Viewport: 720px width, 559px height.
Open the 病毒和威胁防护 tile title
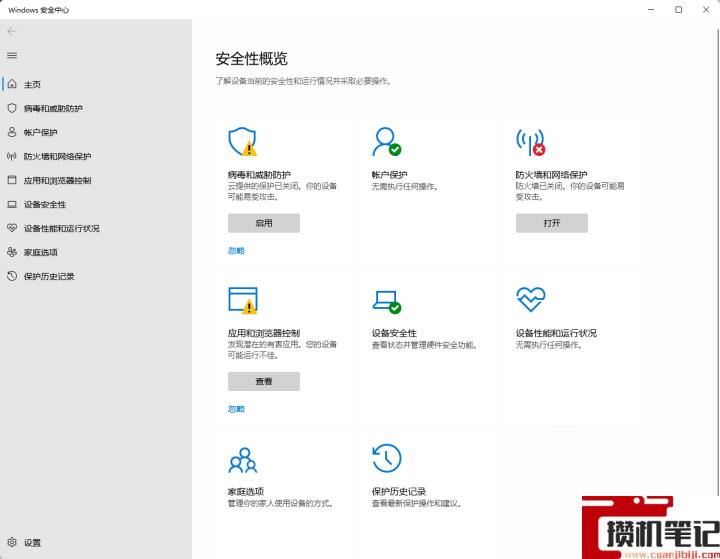(259, 175)
